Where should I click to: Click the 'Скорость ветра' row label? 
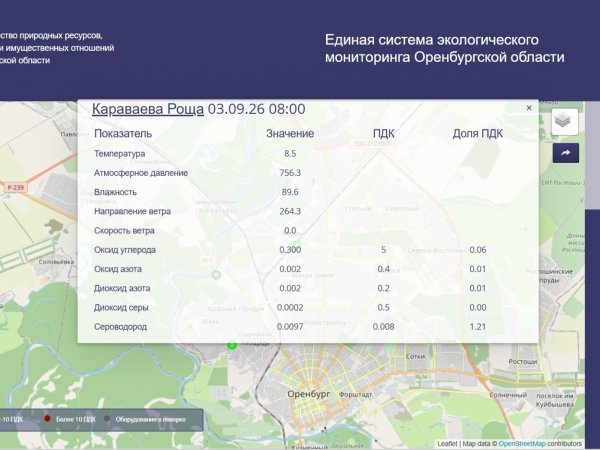click(x=124, y=231)
